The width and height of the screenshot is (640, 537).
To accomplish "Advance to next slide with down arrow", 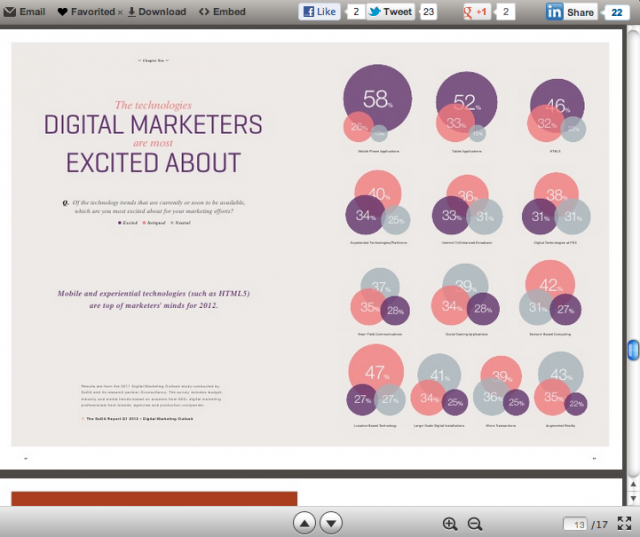I will point(331,522).
